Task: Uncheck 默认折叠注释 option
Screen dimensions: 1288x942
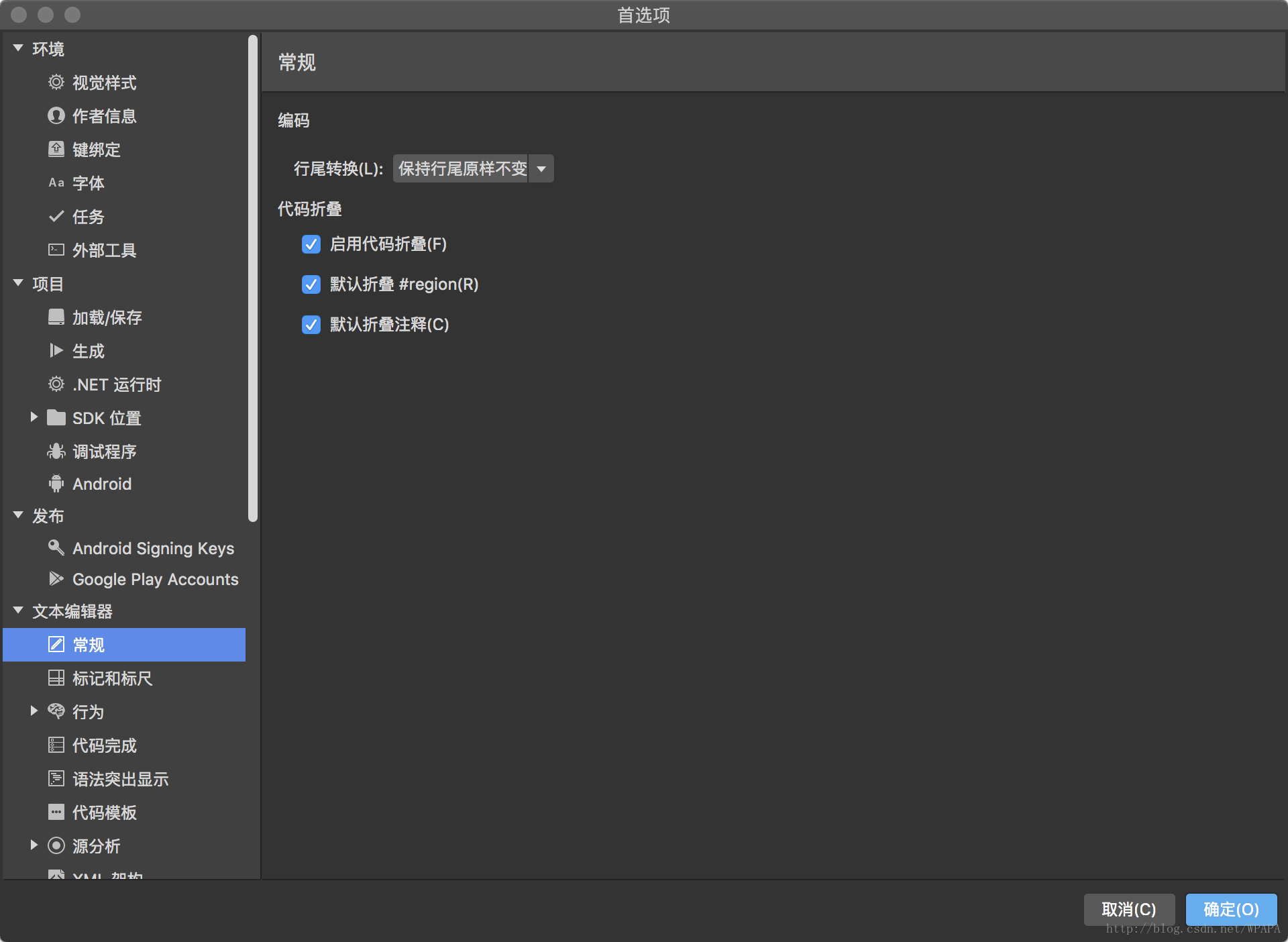Action: pyautogui.click(x=311, y=324)
